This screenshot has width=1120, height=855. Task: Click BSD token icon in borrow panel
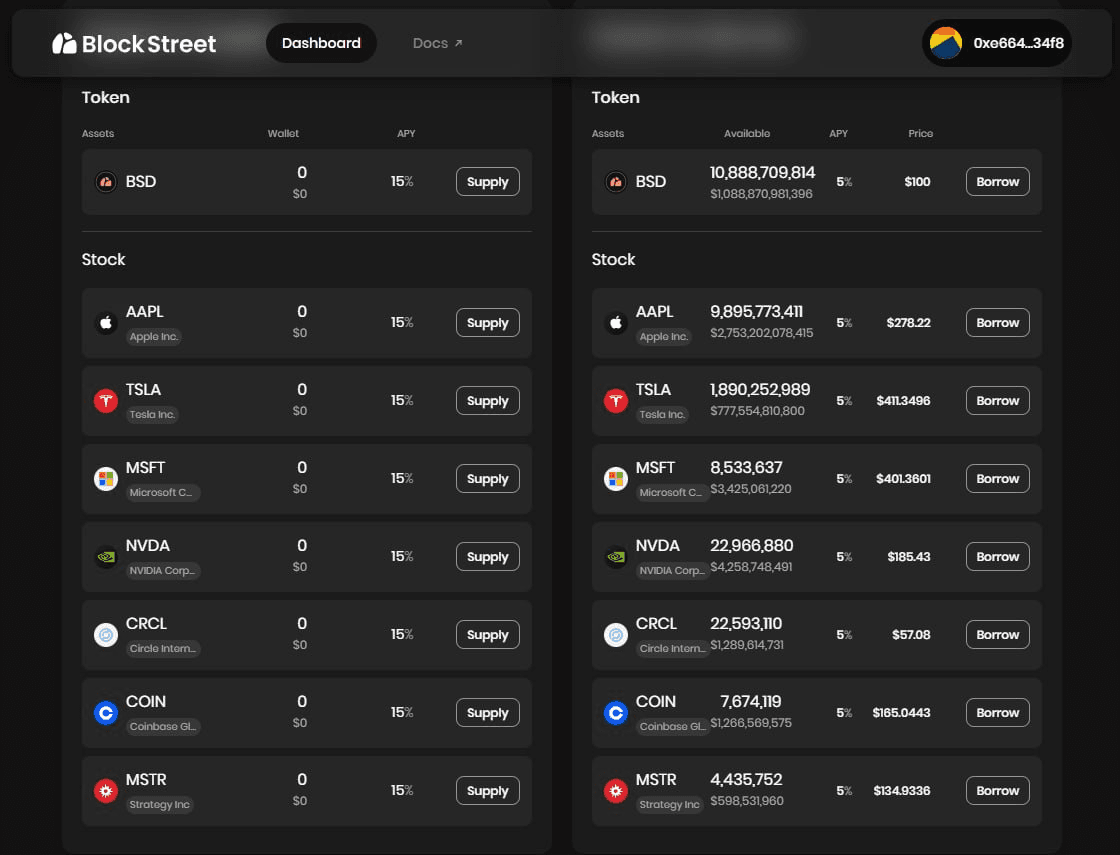coord(616,182)
